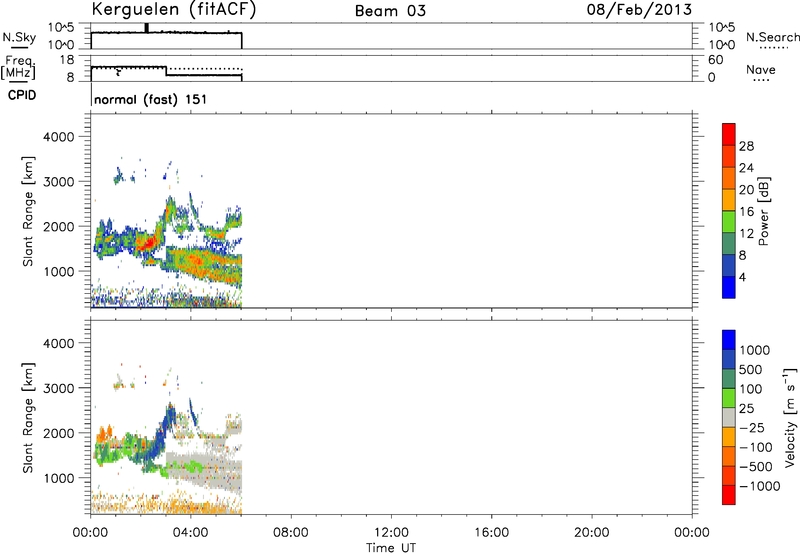Click the "Kerguelen (fitACF)" title text
Image resolution: width=800 pixels, height=554 pixels.
click(x=173, y=10)
